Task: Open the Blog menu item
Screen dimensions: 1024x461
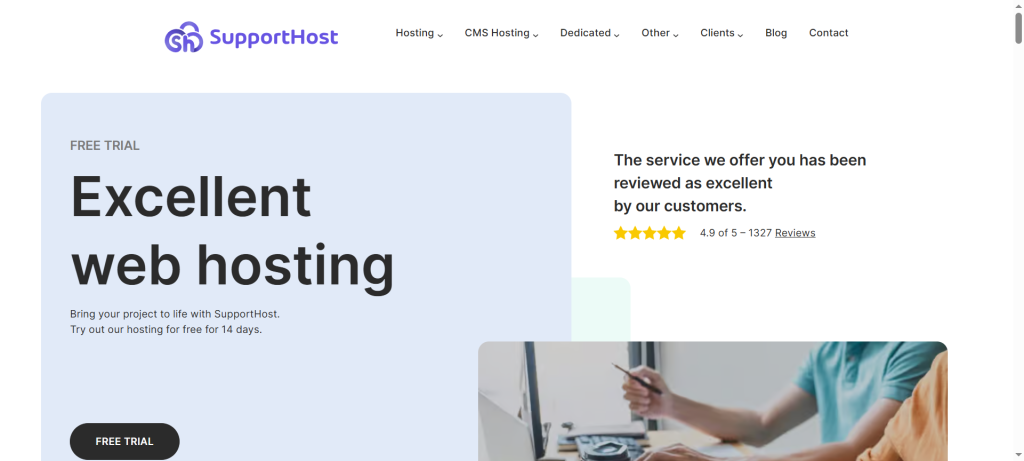Action: (776, 33)
